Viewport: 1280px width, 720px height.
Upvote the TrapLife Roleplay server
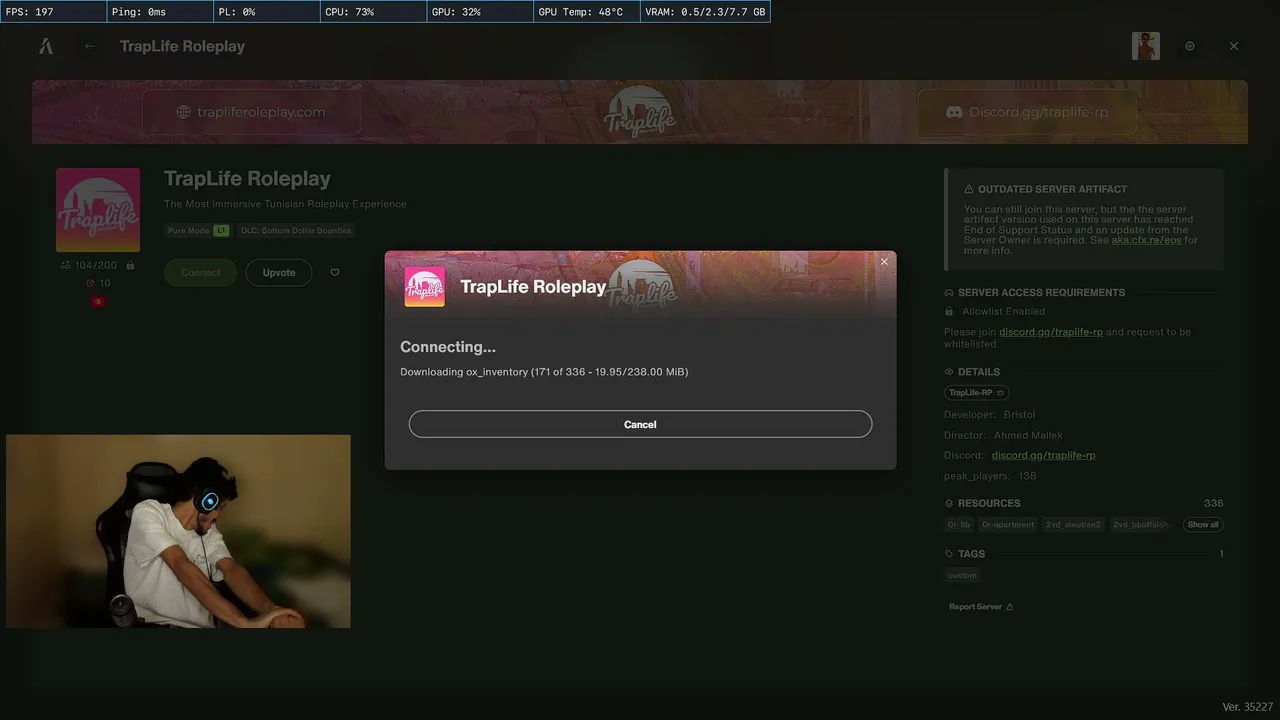pos(279,272)
